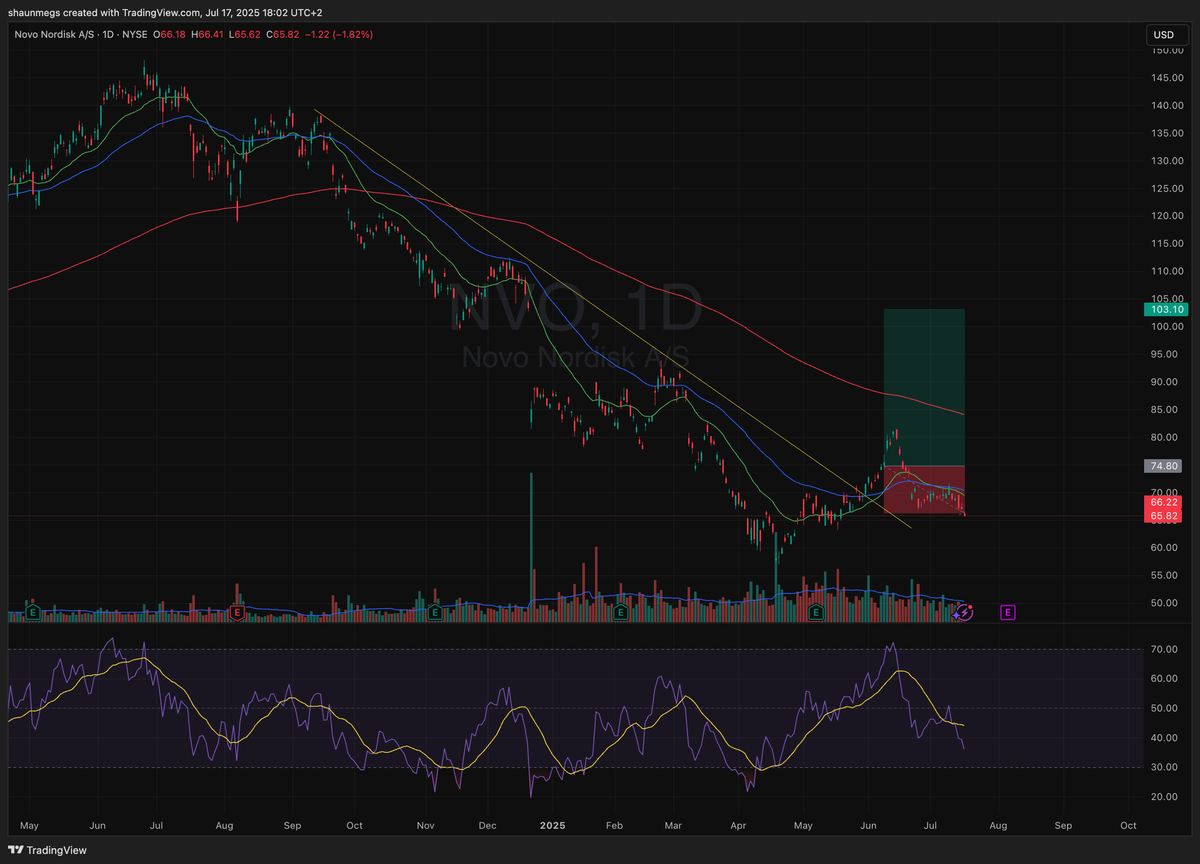Select the 103.10 green target price label
The image size is (1200, 864).
1164,310
